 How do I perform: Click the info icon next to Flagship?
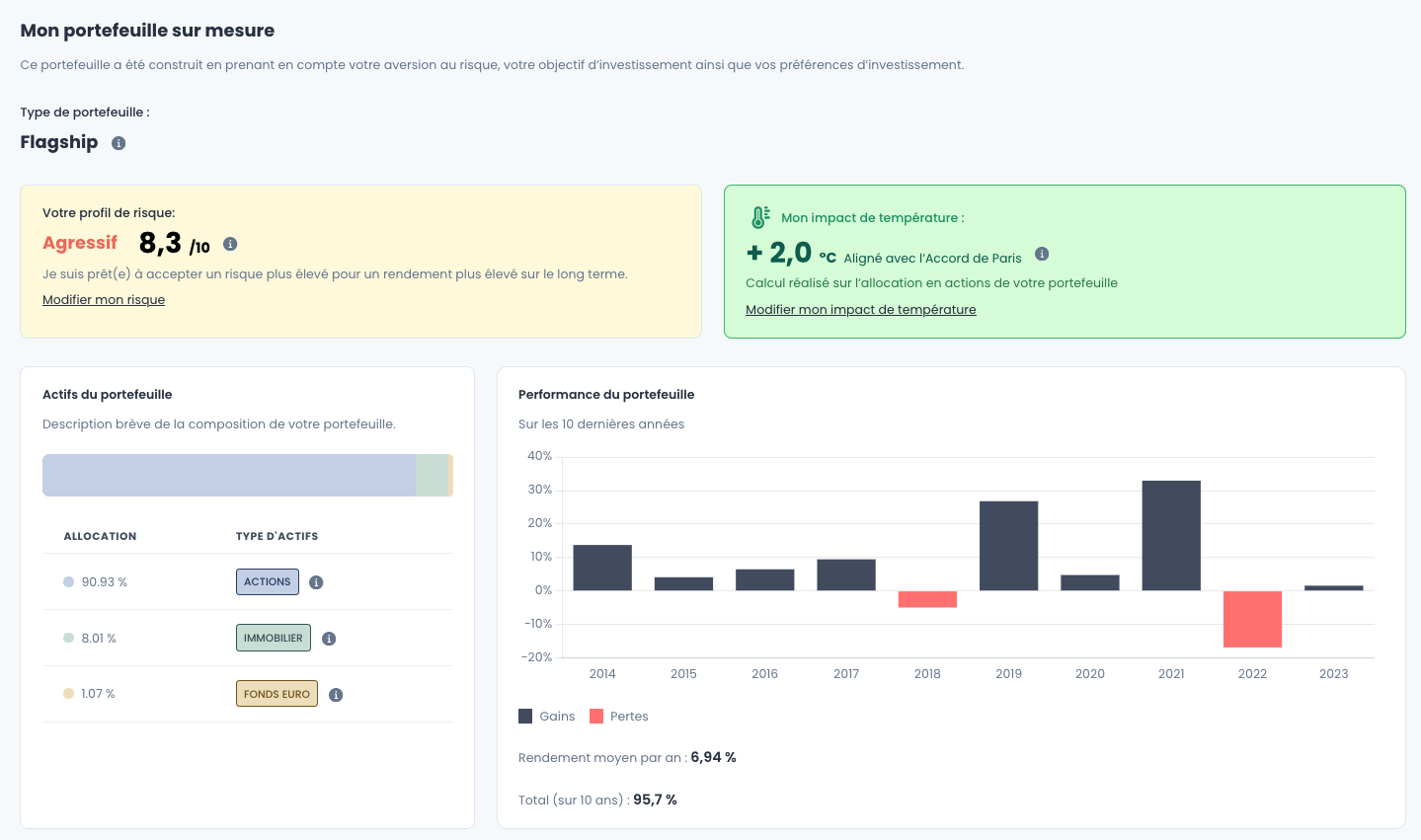(x=118, y=143)
